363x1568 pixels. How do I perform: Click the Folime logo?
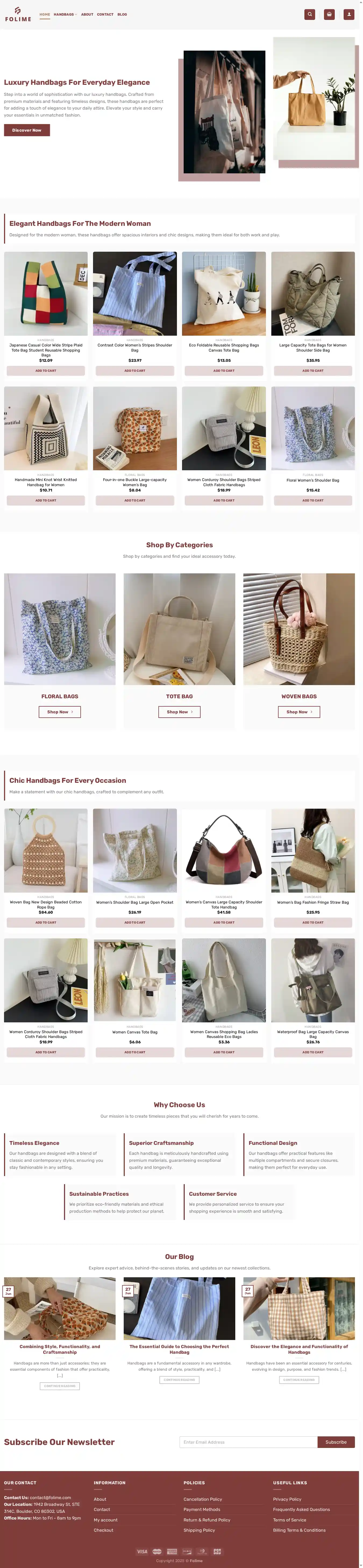[x=18, y=15]
